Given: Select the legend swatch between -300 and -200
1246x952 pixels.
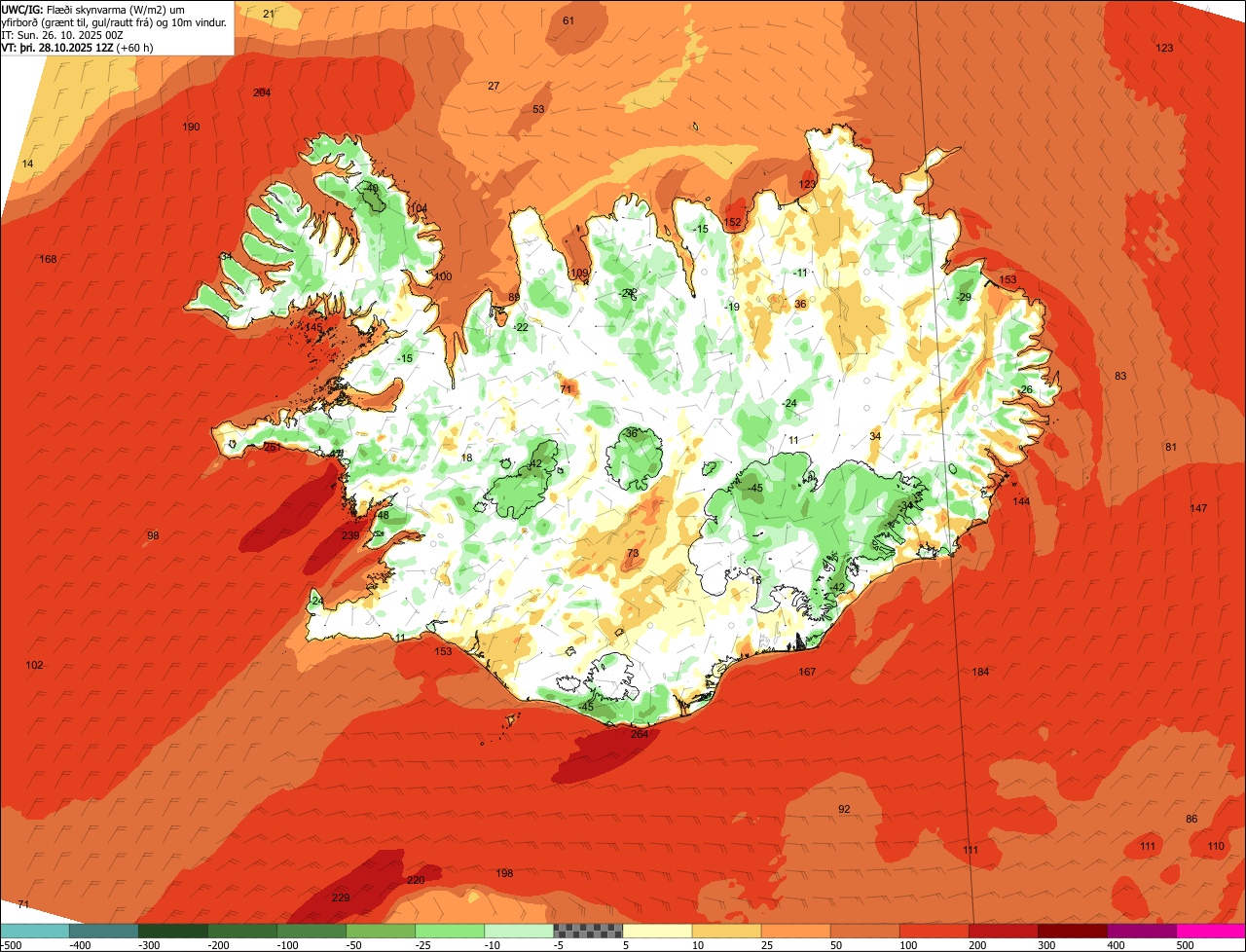Looking at the screenshot, I should click(173, 932).
